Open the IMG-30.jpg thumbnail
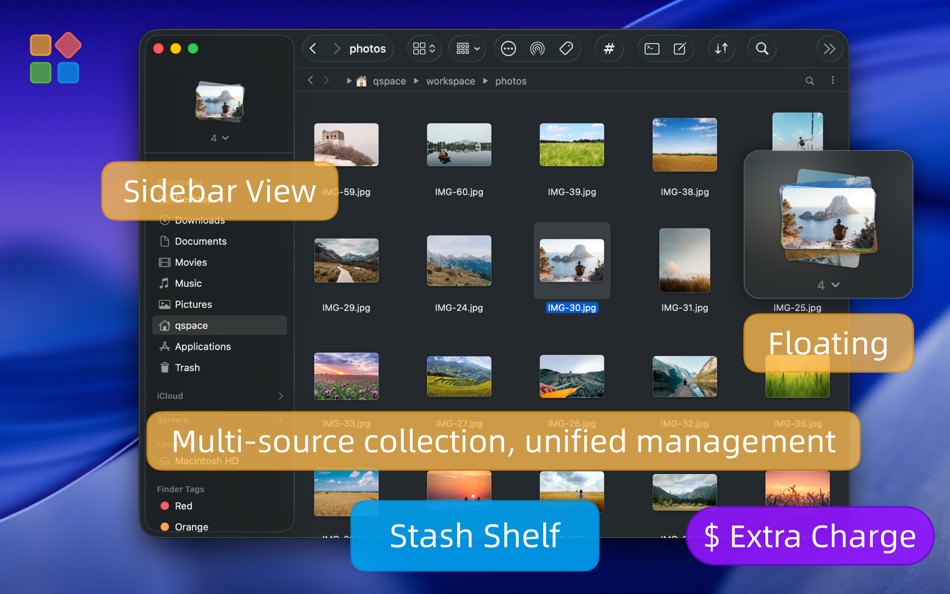This screenshot has height=594, width=950. point(571,260)
